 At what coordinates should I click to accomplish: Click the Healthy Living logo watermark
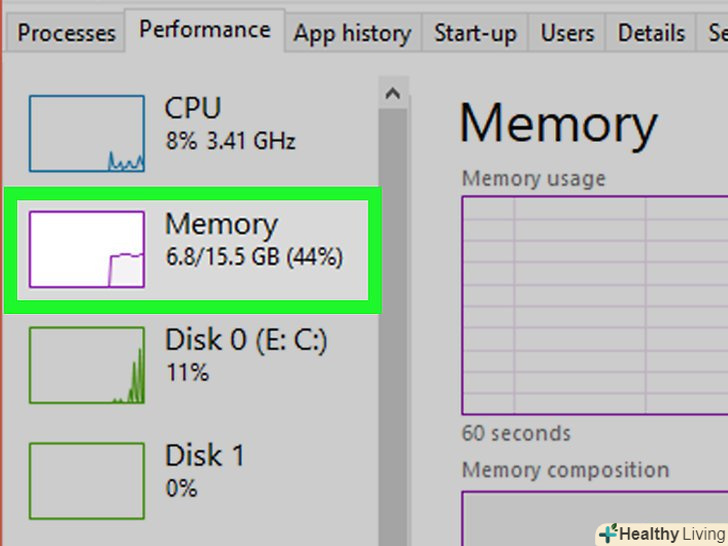pyautogui.click(x=661, y=533)
